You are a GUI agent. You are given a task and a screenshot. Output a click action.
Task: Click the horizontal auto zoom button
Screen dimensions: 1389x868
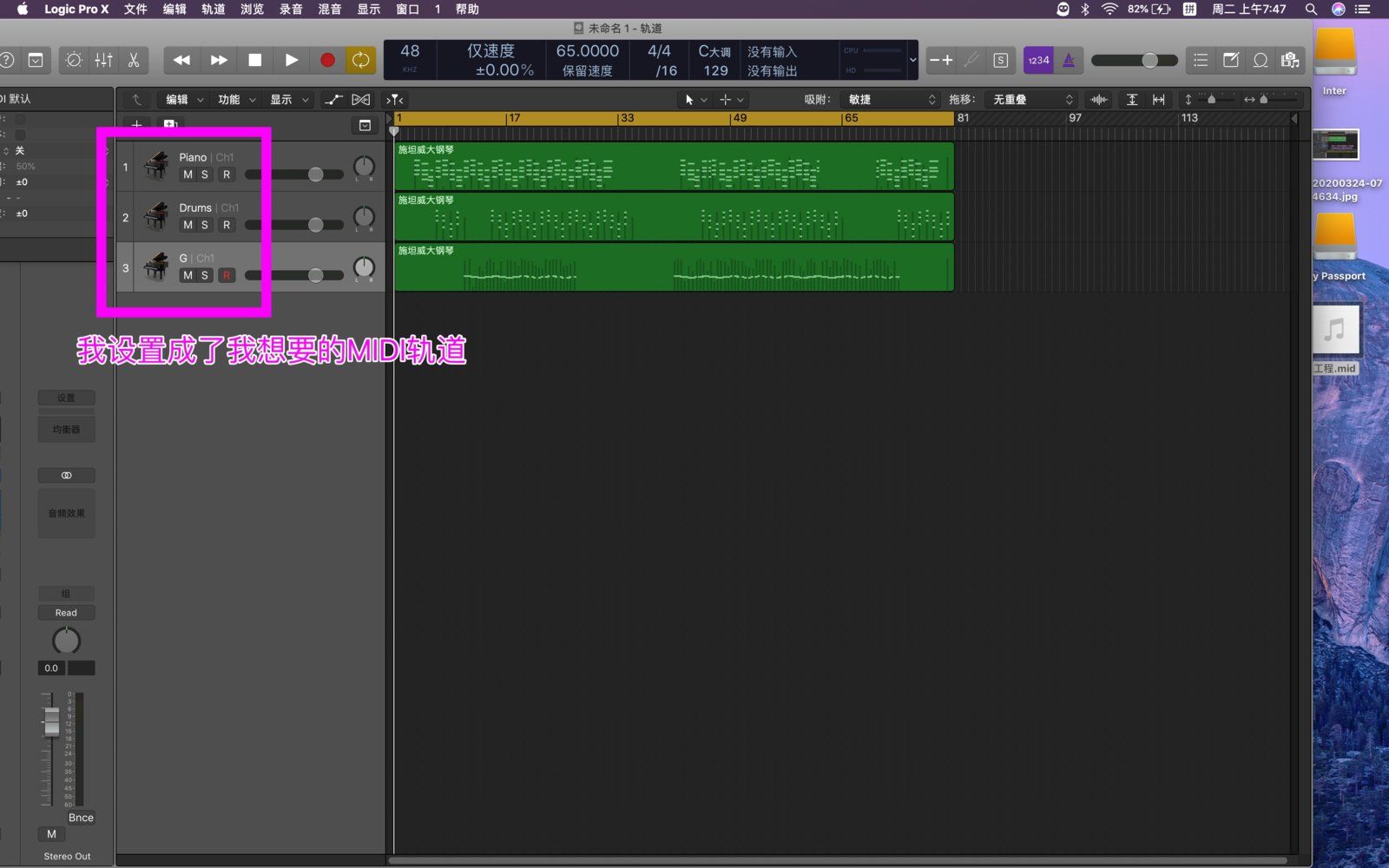(1159, 100)
